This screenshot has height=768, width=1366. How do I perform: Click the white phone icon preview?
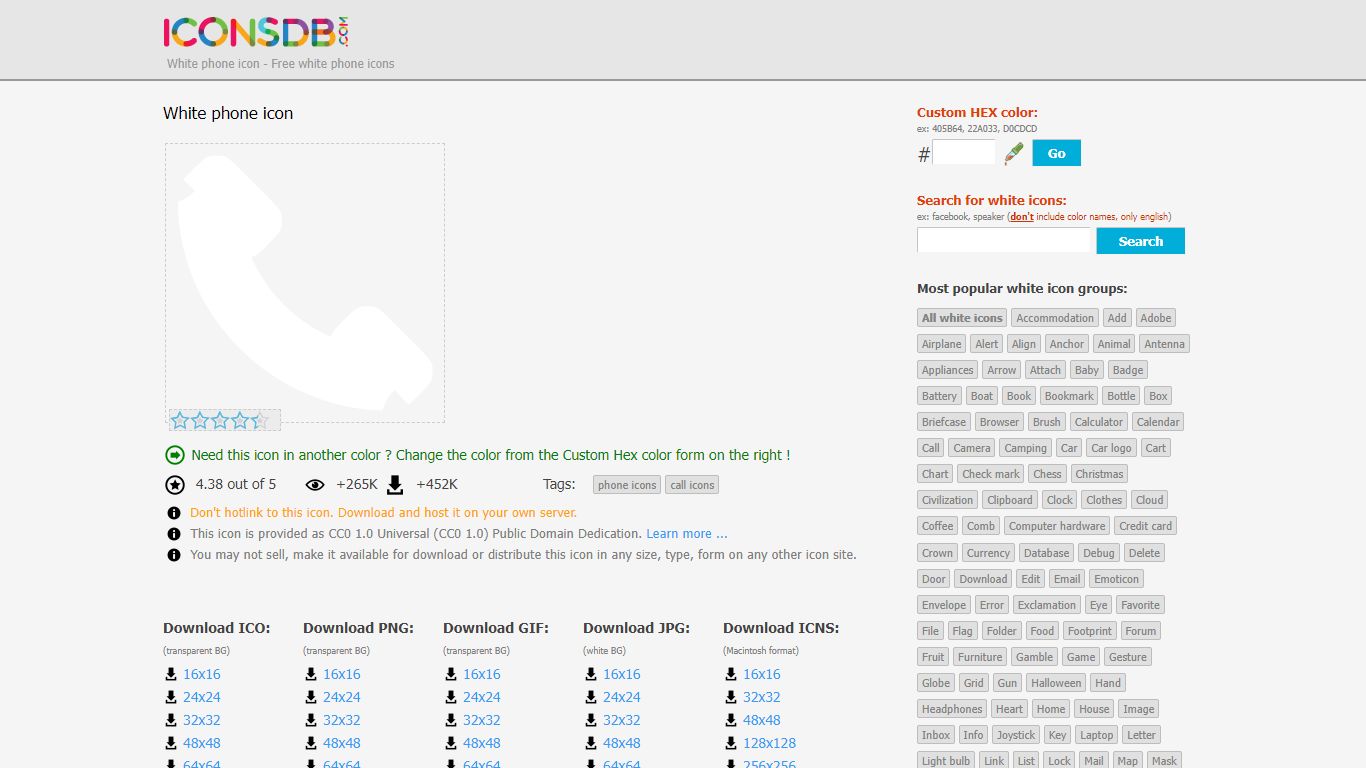pyautogui.click(x=305, y=283)
